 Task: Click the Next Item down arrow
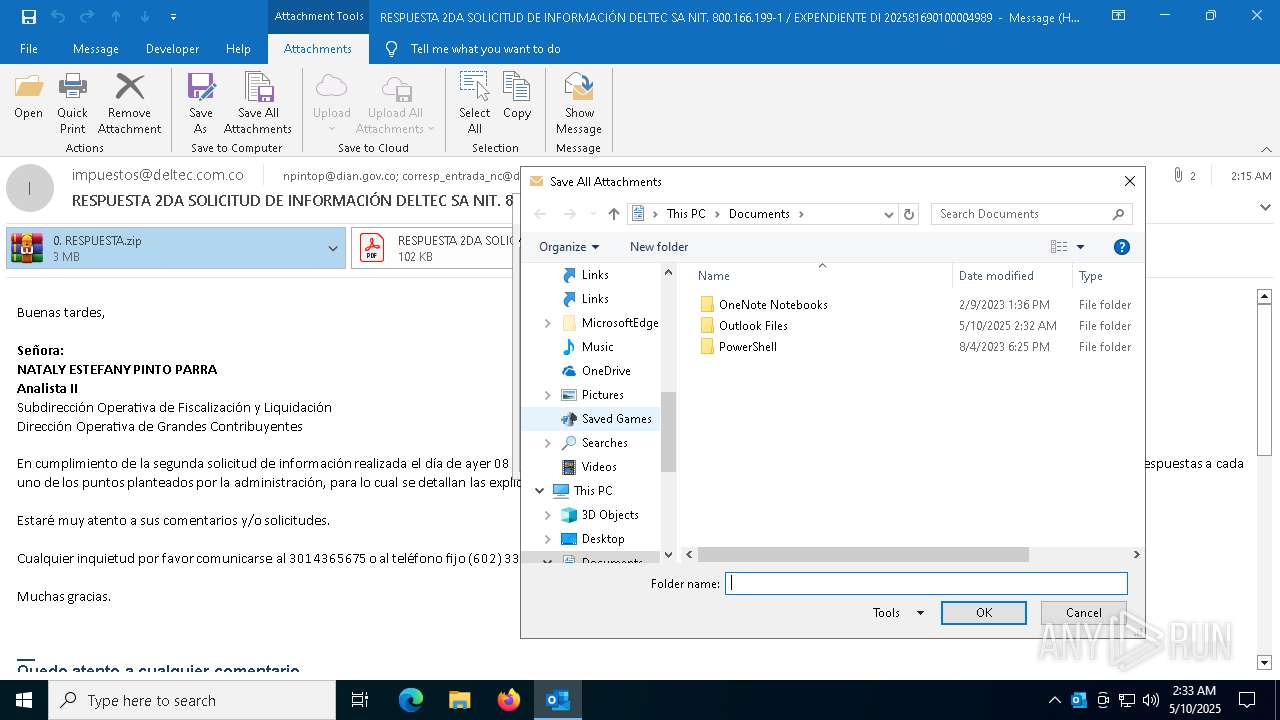click(145, 16)
